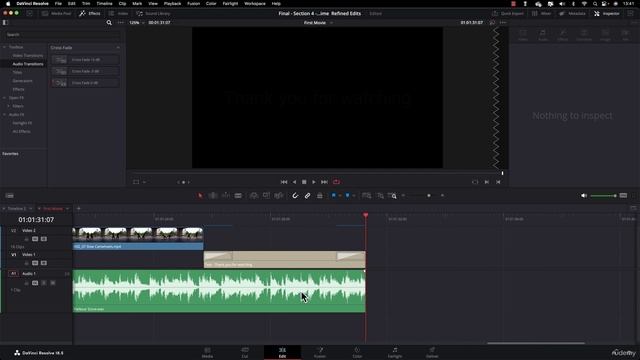This screenshot has height=360, width=640.
Task: Collapse the Audio FX tree section
Action: pos(4,115)
